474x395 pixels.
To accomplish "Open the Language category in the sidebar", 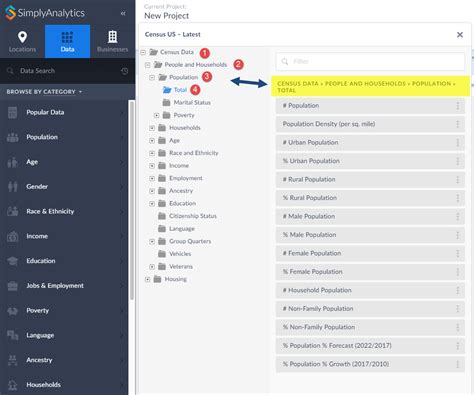I will (65, 335).
